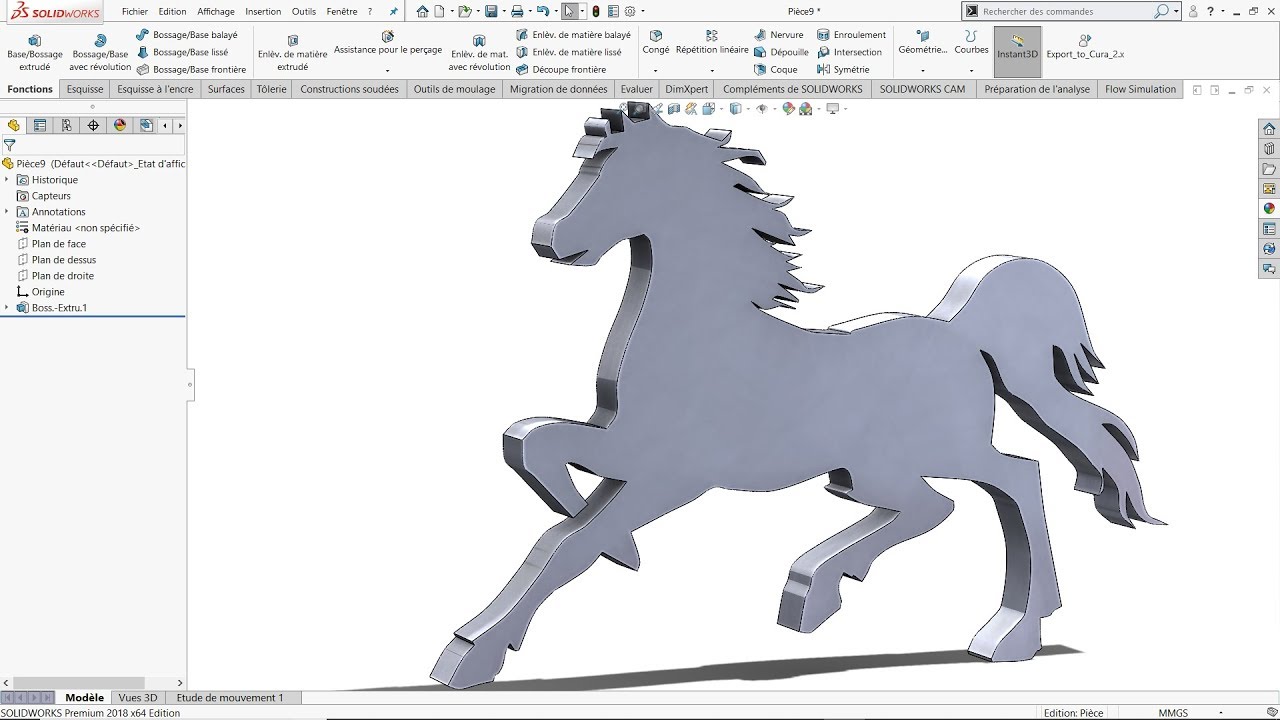Screen dimensions: 1280x720
Task: Open PropertyManager panel tab
Action: pyautogui.click(x=40, y=125)
